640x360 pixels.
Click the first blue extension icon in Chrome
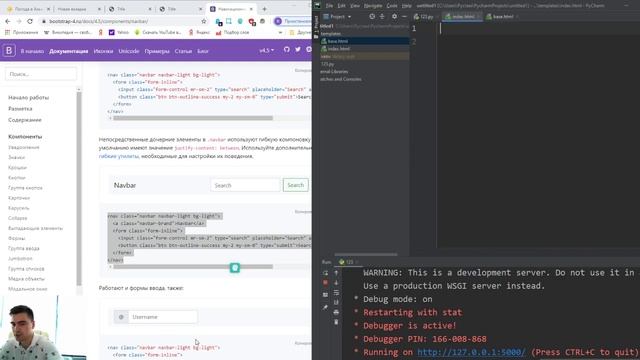click(x=219, y=21)
